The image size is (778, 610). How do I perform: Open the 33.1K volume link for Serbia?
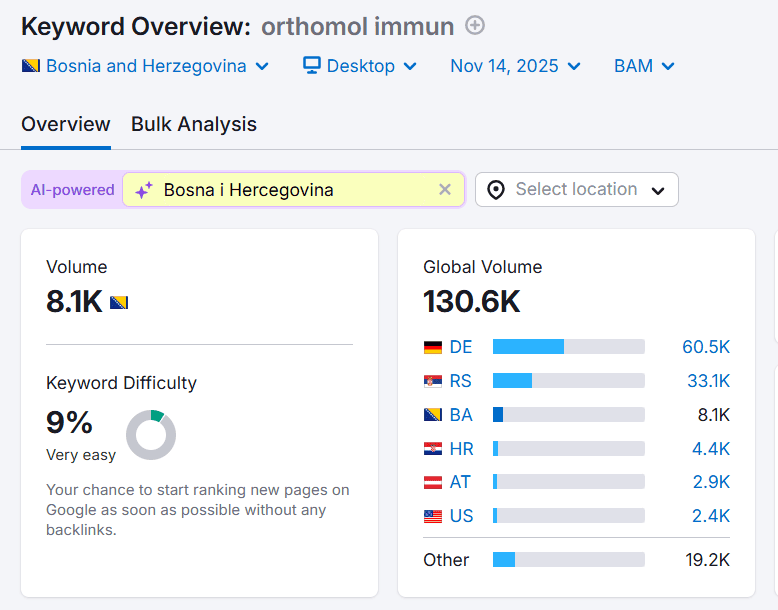coord(709,381)
